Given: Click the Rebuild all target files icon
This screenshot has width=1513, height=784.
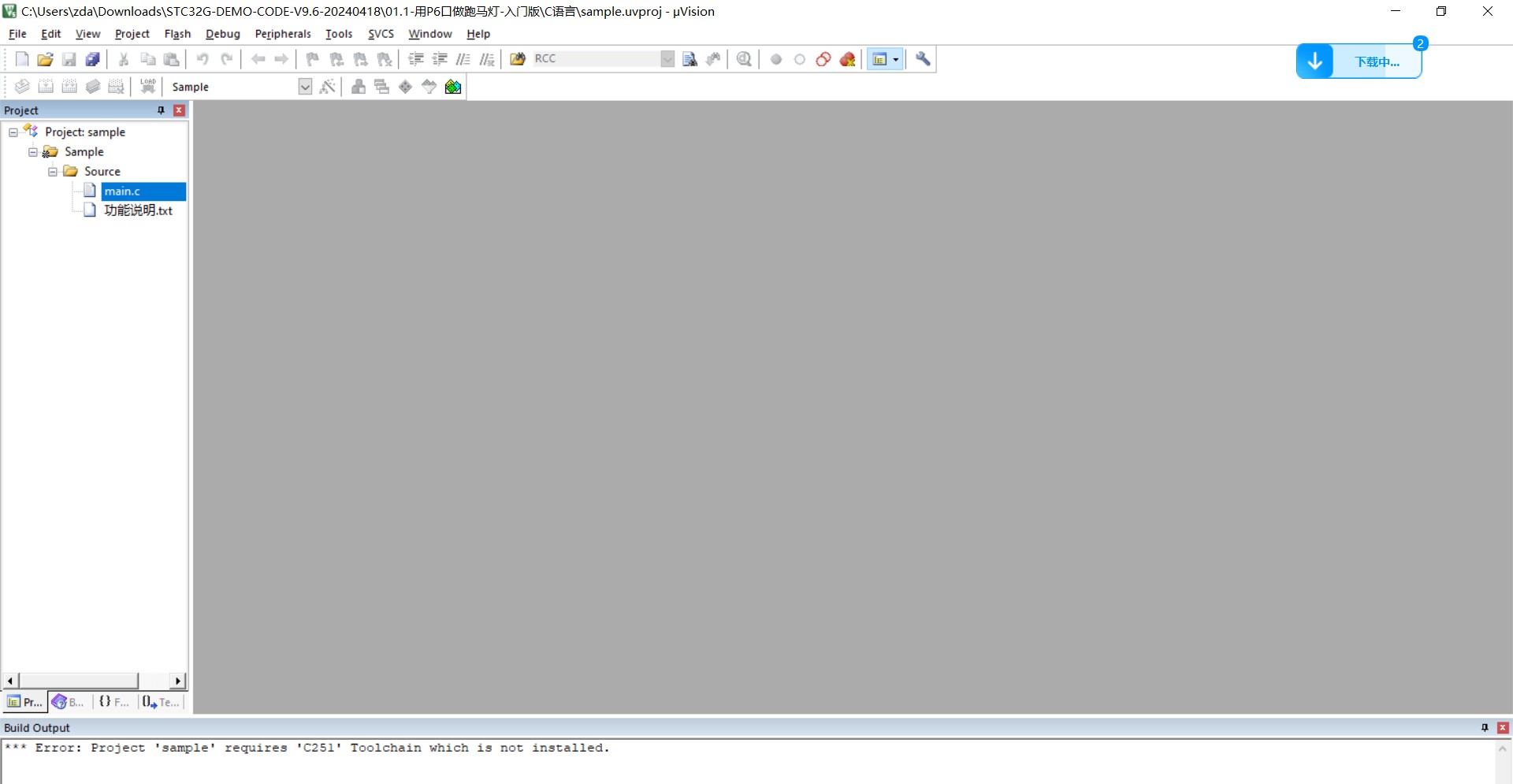Looking at the screenshot, I should (x=69, y=87).
